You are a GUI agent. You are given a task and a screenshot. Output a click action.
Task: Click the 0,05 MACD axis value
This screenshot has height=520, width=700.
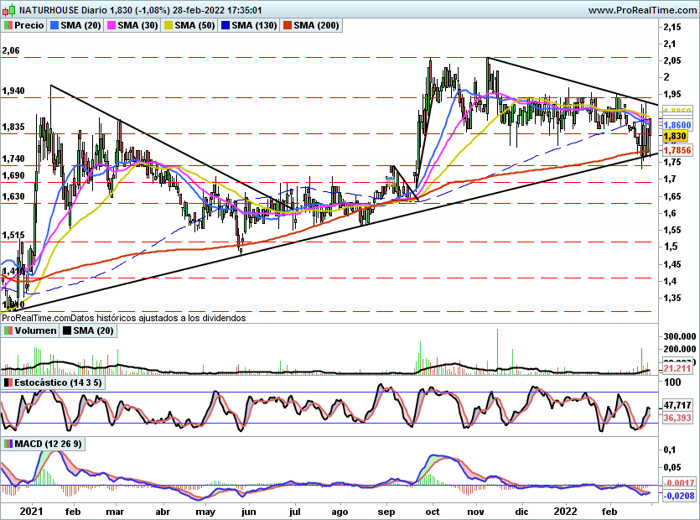672,468
